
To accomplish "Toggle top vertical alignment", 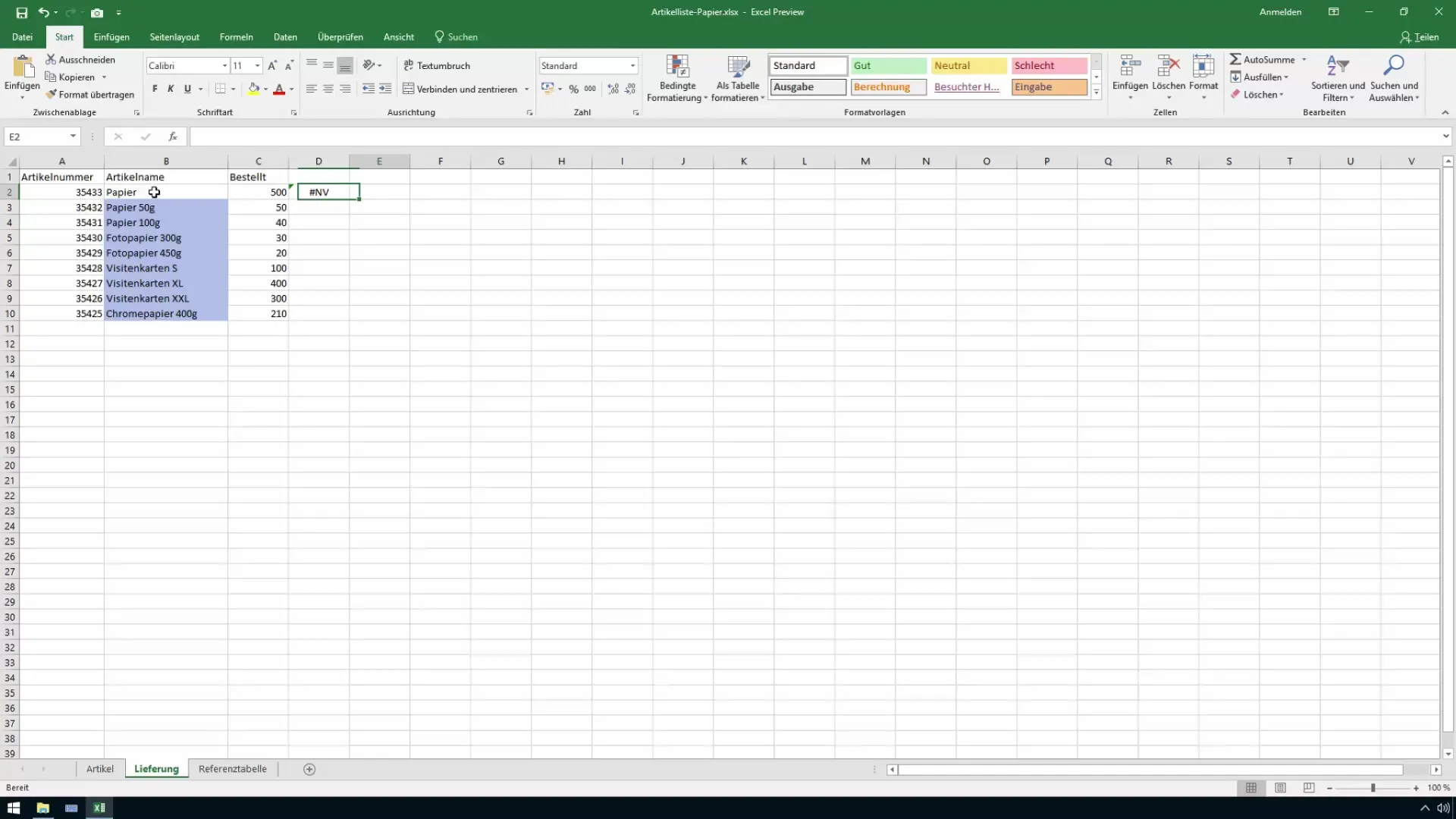I will click(311, 65).
